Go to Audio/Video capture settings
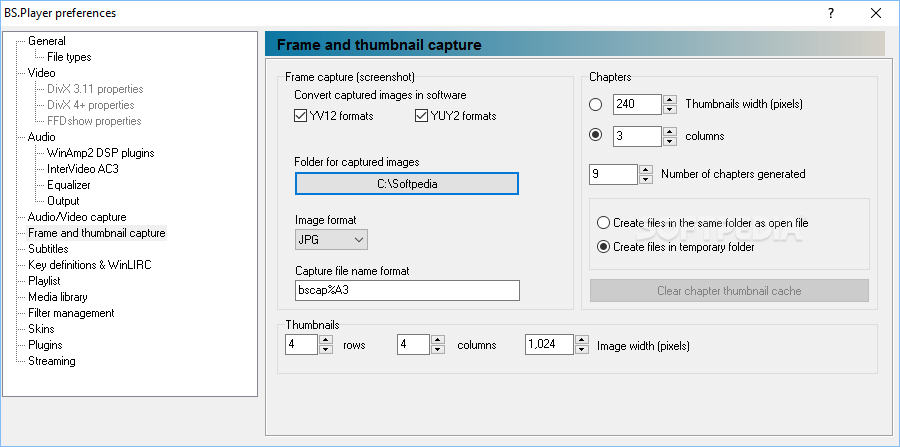Viewport: 900px width, 447px height. click(x=77, y=217)
